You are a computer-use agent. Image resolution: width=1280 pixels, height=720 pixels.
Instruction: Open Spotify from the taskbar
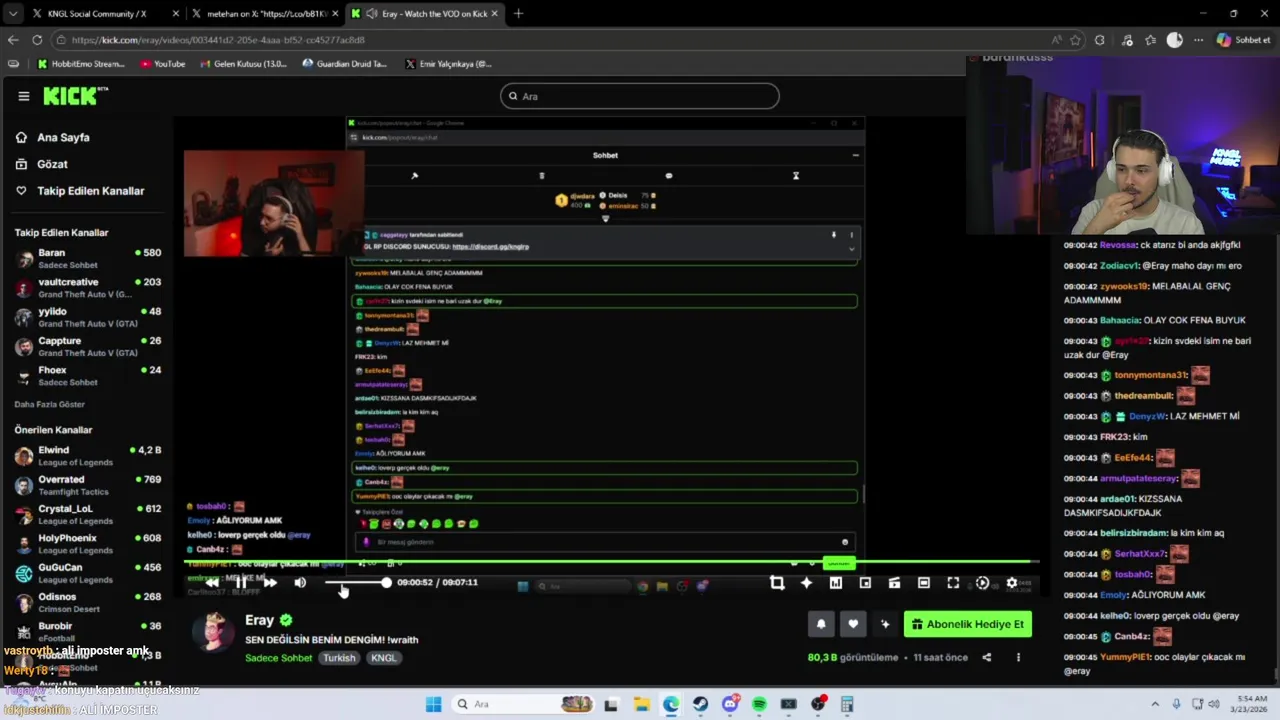tap(759, 704)
